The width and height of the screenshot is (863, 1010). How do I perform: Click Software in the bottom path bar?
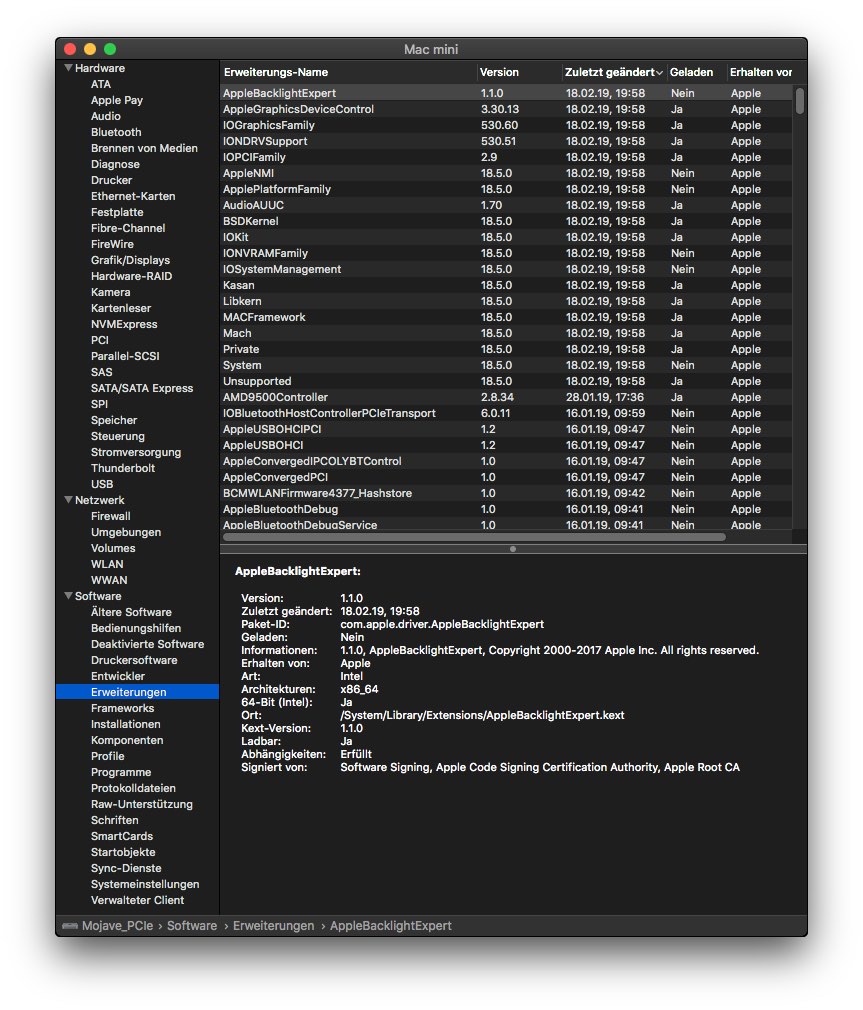[191, 926]
